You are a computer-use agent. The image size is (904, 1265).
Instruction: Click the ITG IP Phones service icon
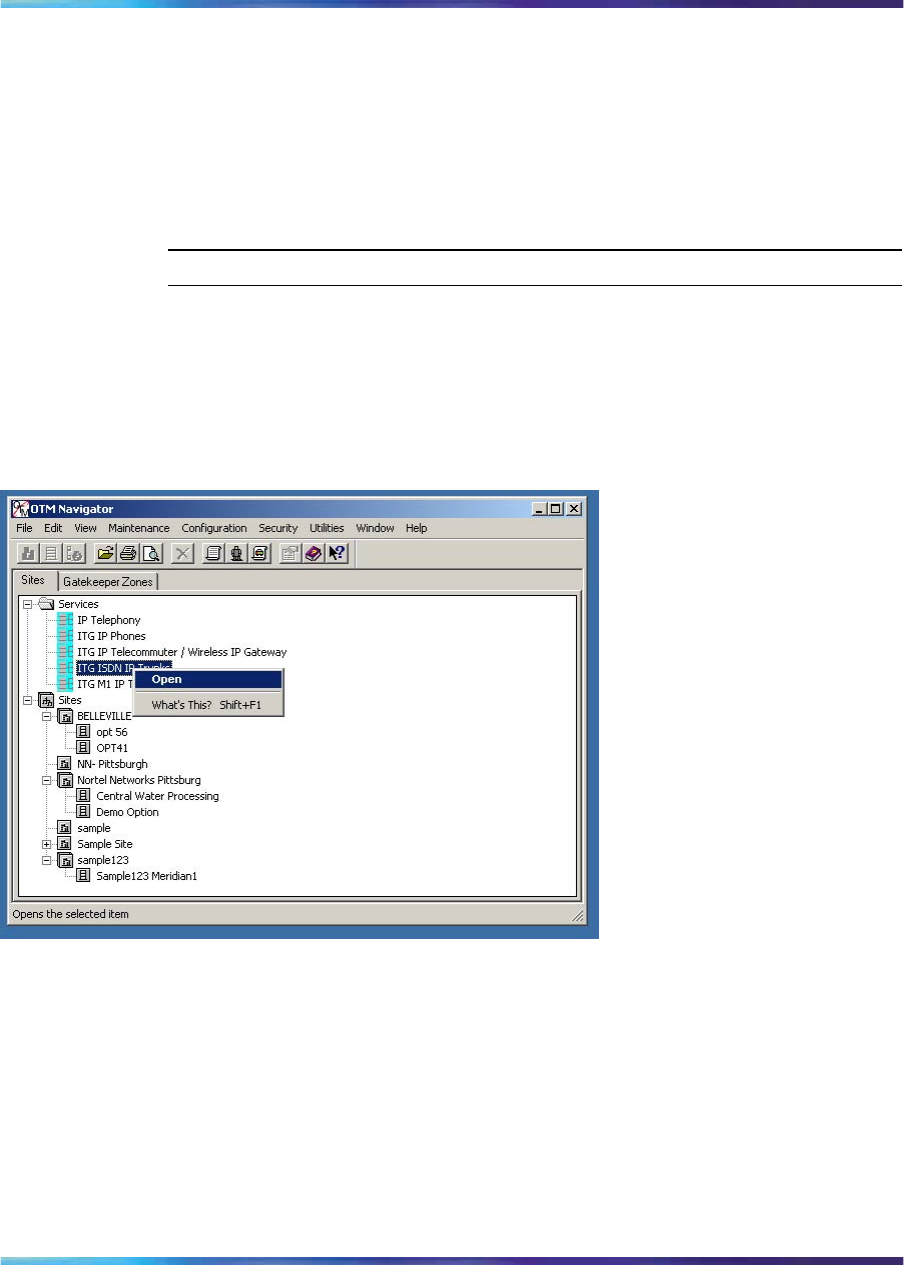65,636
